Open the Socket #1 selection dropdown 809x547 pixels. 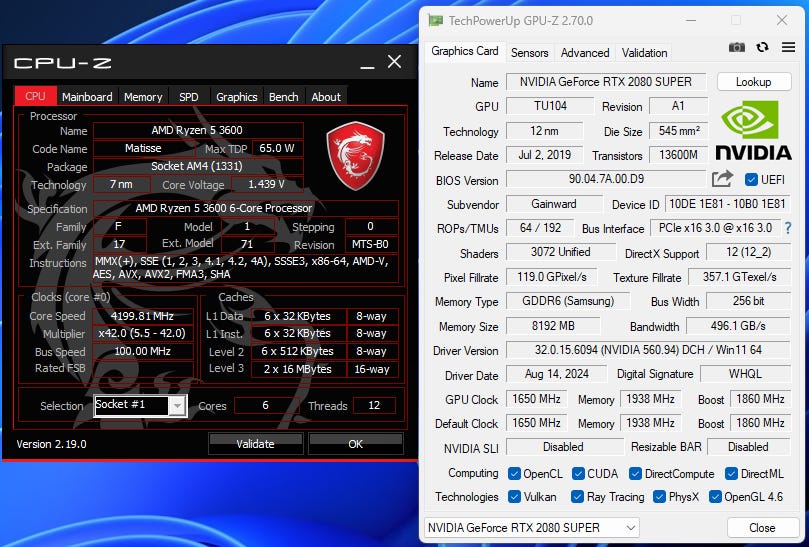pos(177,406)
